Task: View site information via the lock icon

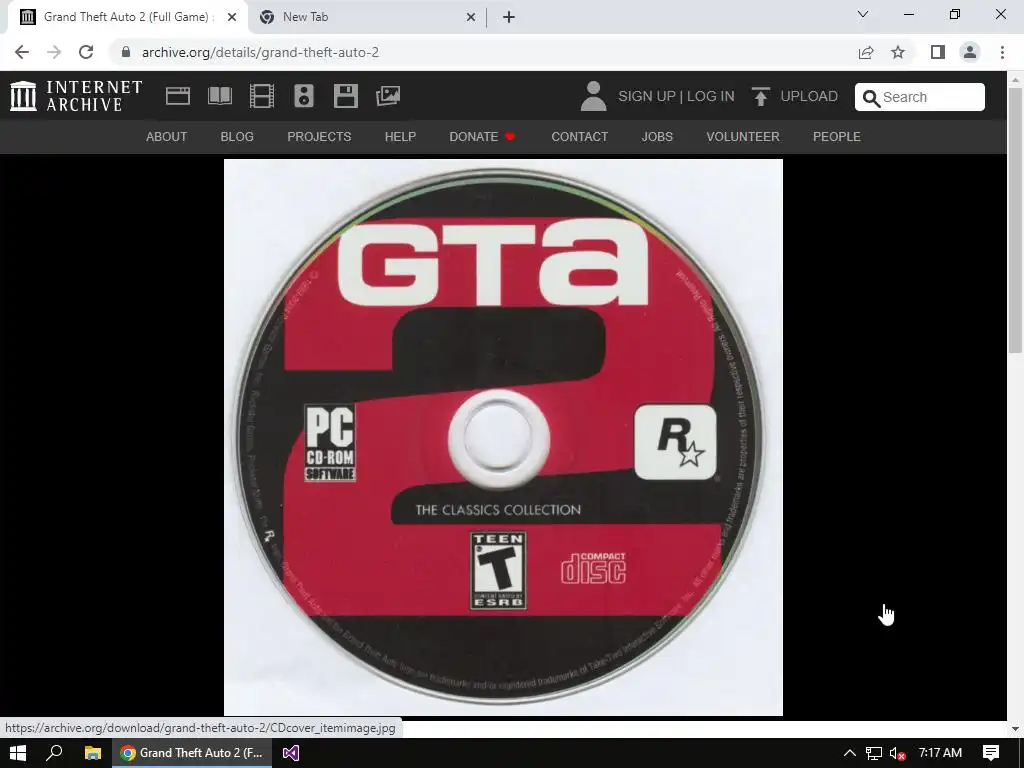Action: tap(126, 52)
